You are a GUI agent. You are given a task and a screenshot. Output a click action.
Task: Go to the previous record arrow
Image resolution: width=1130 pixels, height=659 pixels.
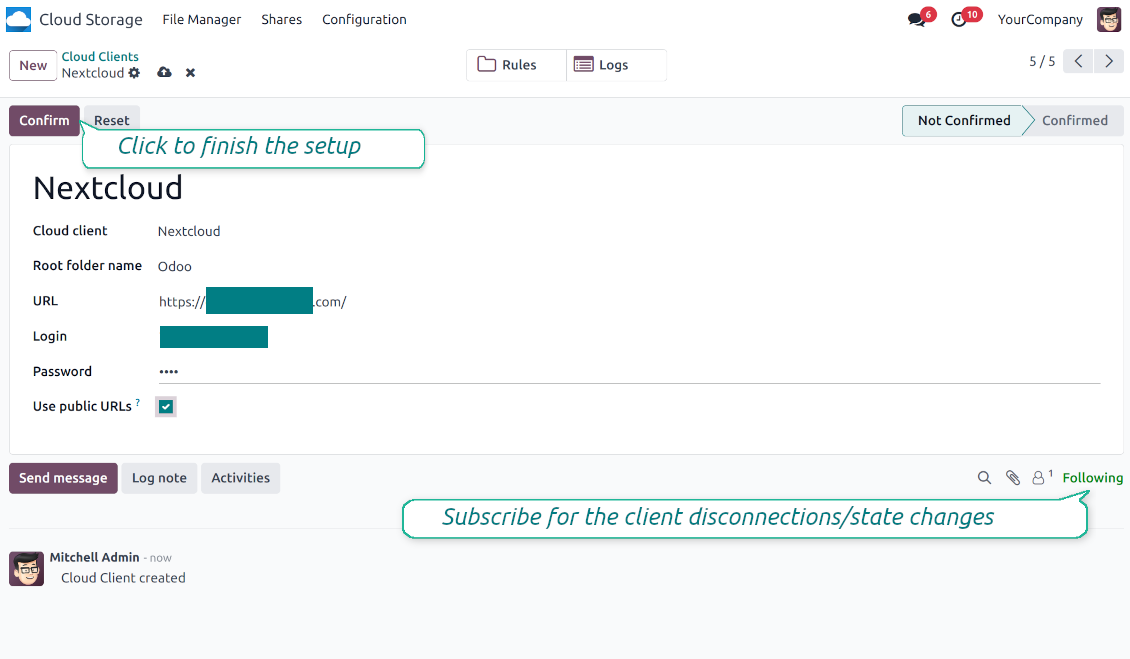pos(1079,61)
